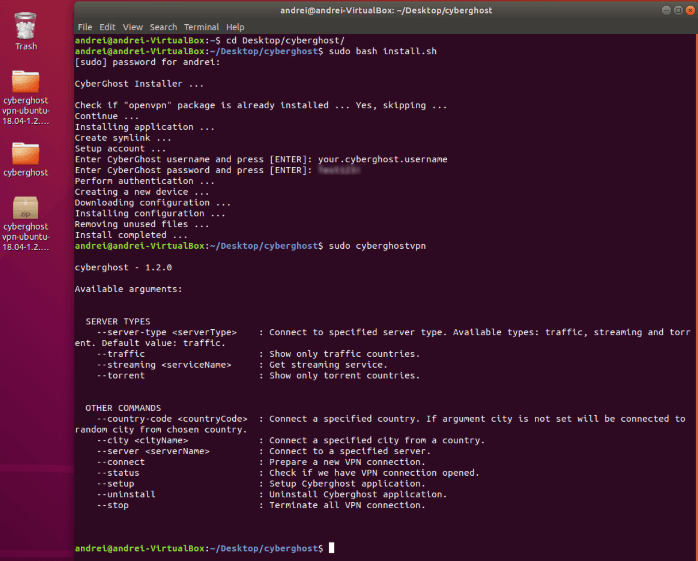Click the 'Install completed ...' line
Image resolution: width=698 pixels, height=561 pixels.
[x=131, y=235]
